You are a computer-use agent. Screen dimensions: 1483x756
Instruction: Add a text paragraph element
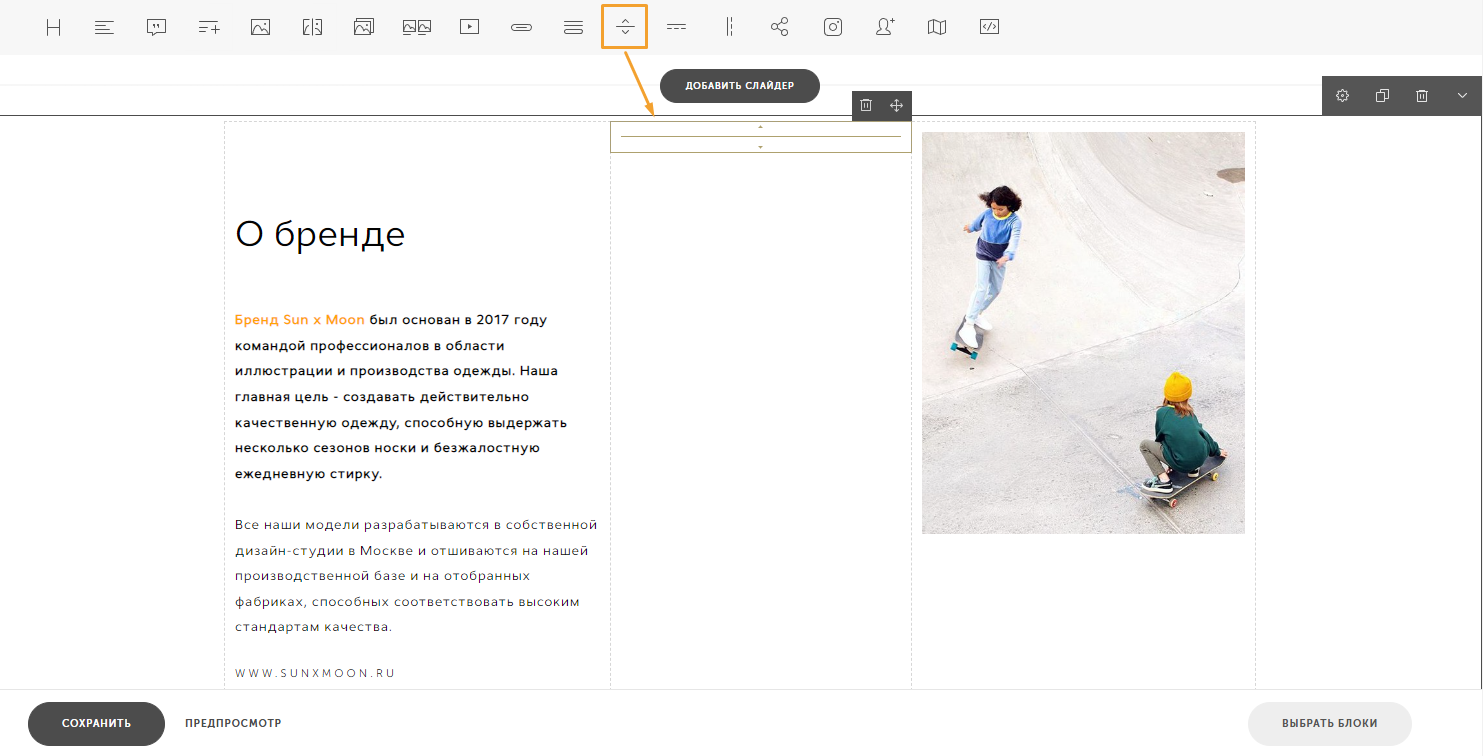tap(105, 28)
